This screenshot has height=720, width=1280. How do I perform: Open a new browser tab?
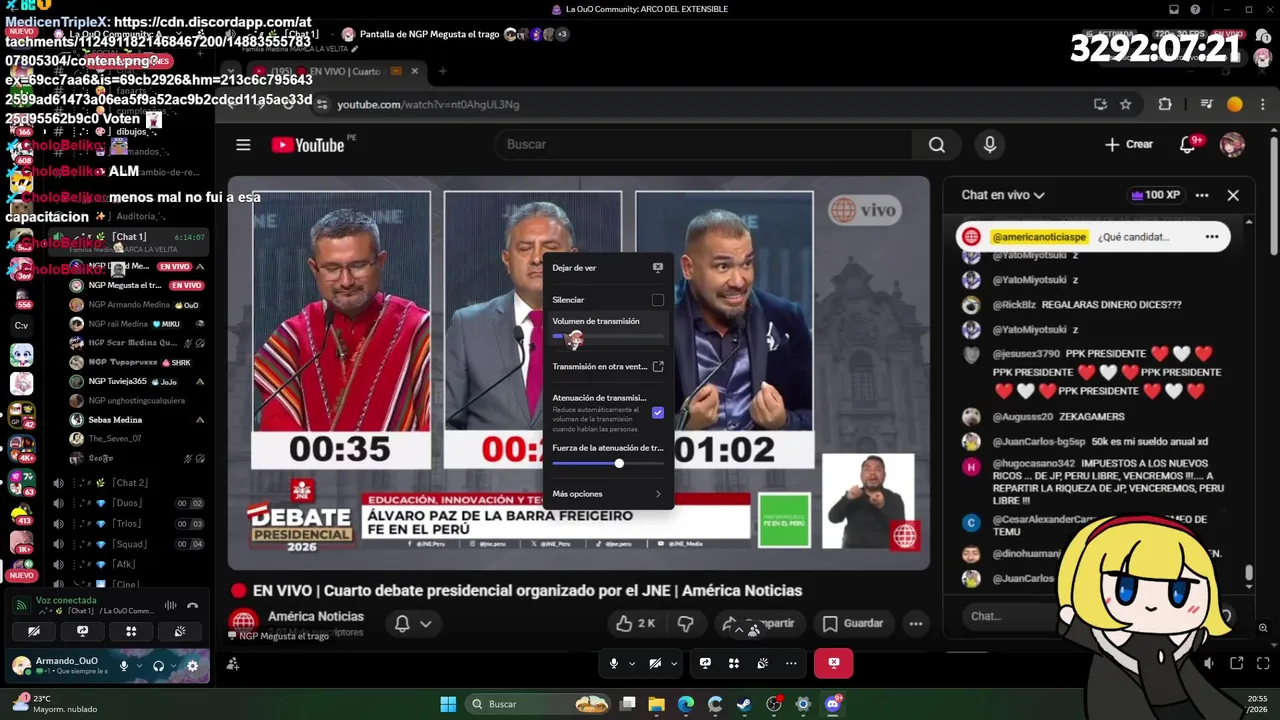(x=442, y=71)
